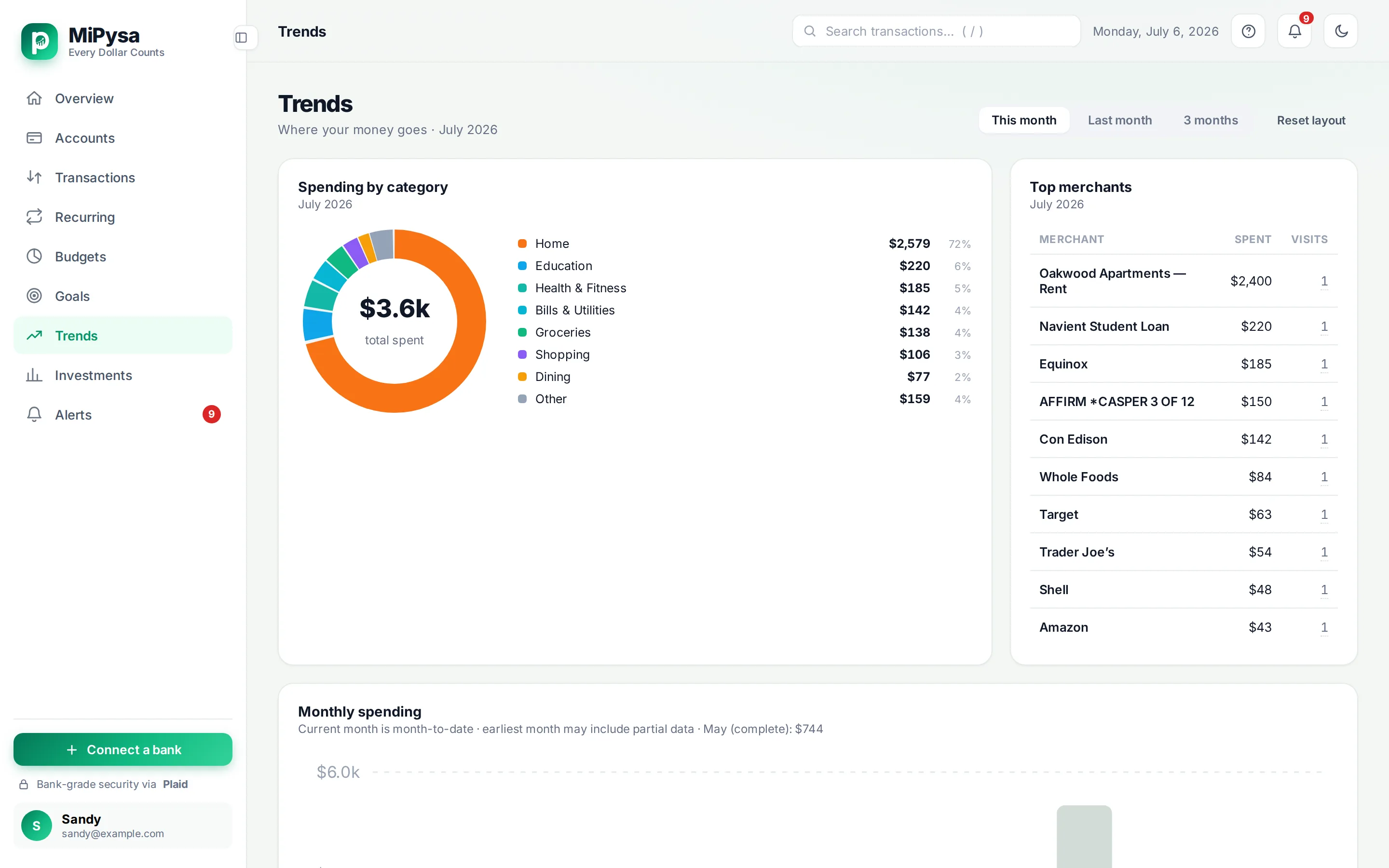Click Sandy's avatar circle
The width and height of the screenshot is (1389, 868).
coord(37,826)
